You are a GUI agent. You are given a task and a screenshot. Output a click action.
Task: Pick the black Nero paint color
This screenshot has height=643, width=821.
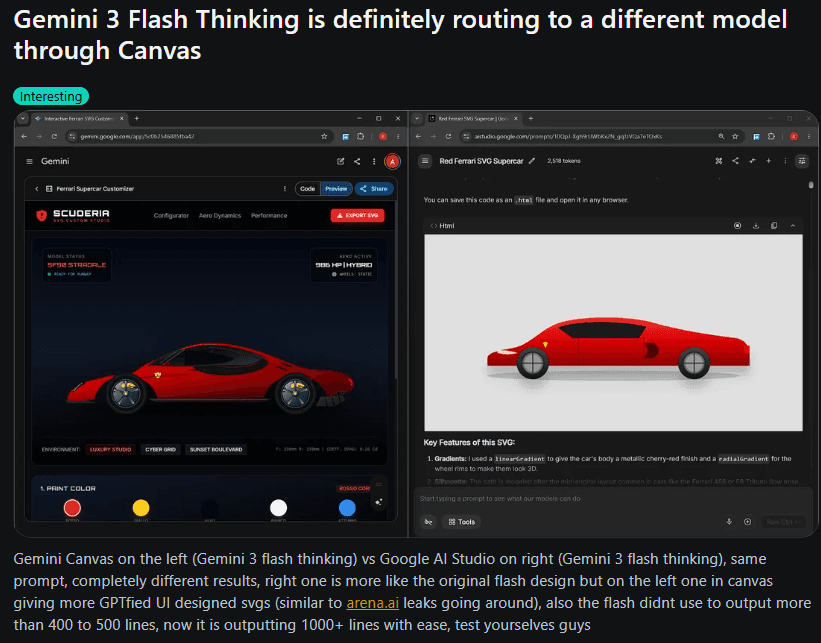pyautogui.click(x=210, y=507)
